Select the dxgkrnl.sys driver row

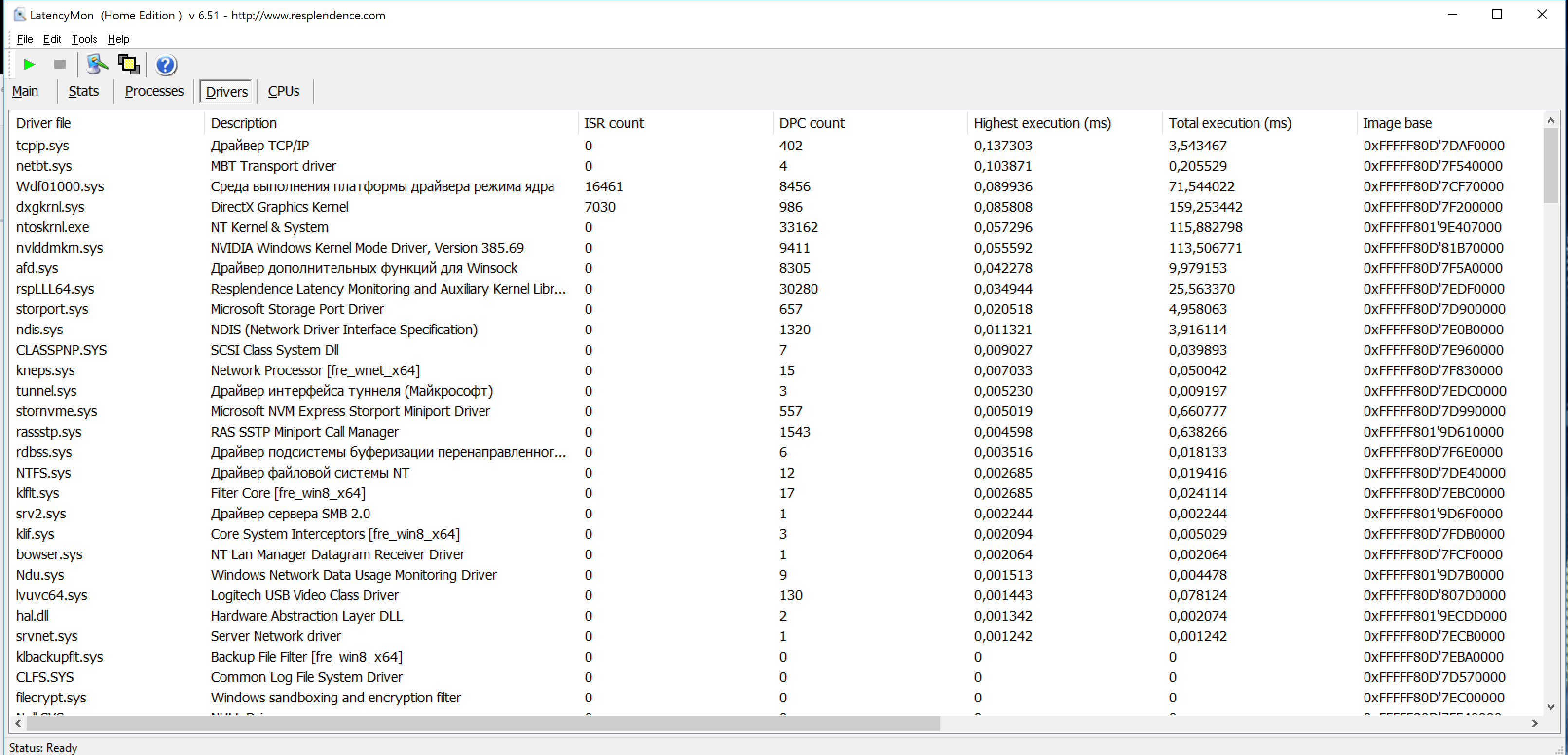(51, 207)
